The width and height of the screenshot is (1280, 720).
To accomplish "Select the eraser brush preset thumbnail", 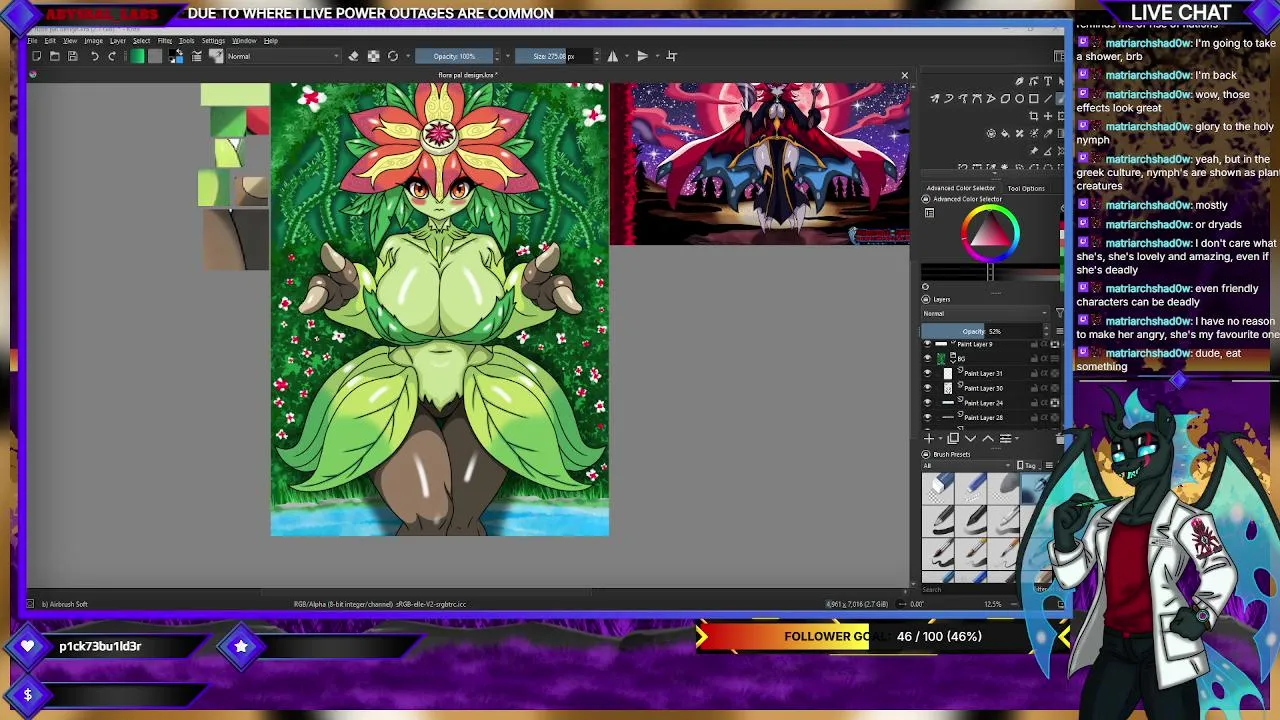I will 939,488.
